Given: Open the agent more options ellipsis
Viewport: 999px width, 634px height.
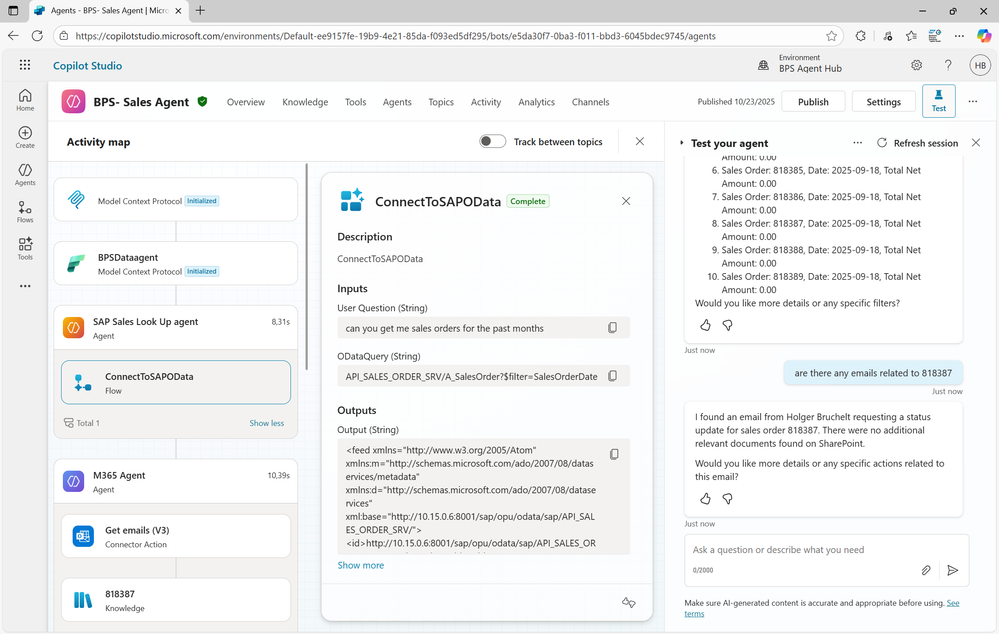Looking at the screenshot, I should tap(973, 102).
